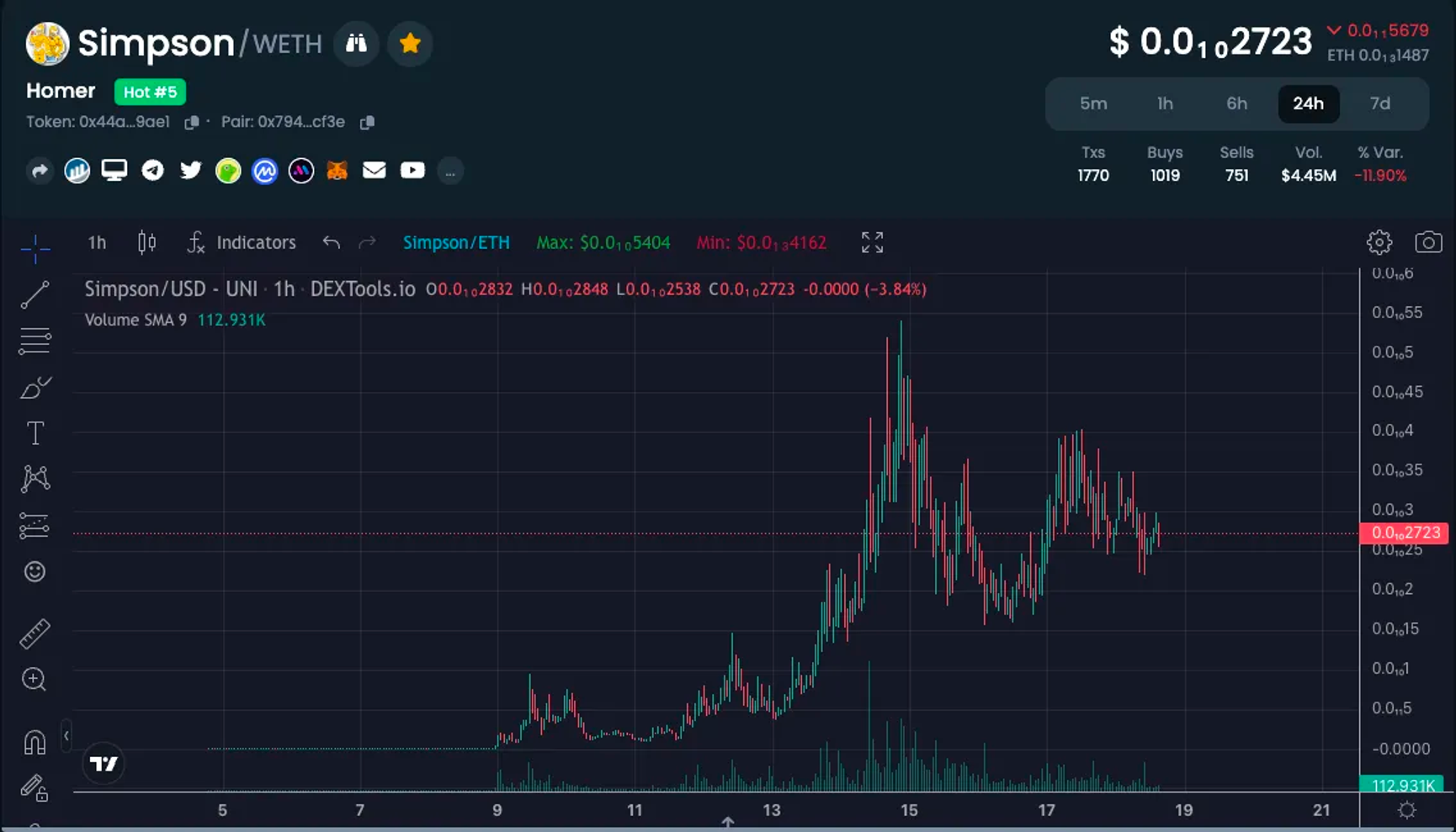Screen dimensions: 1456x832
Task: Open the YouTube play icon
Action: [x=412, y=171]
